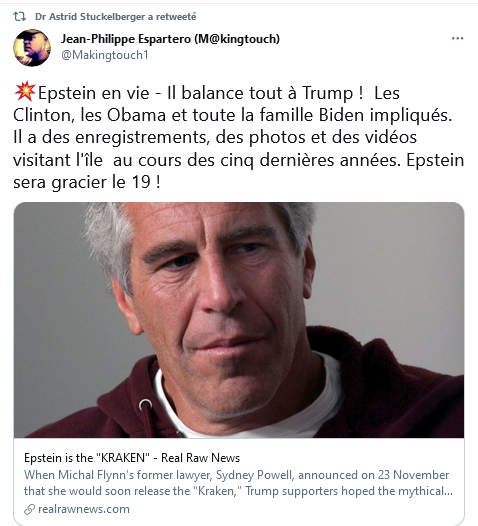
Task: Click the tweet line about 'enregistrements, des photos'
Action: (x=215, y=138)
